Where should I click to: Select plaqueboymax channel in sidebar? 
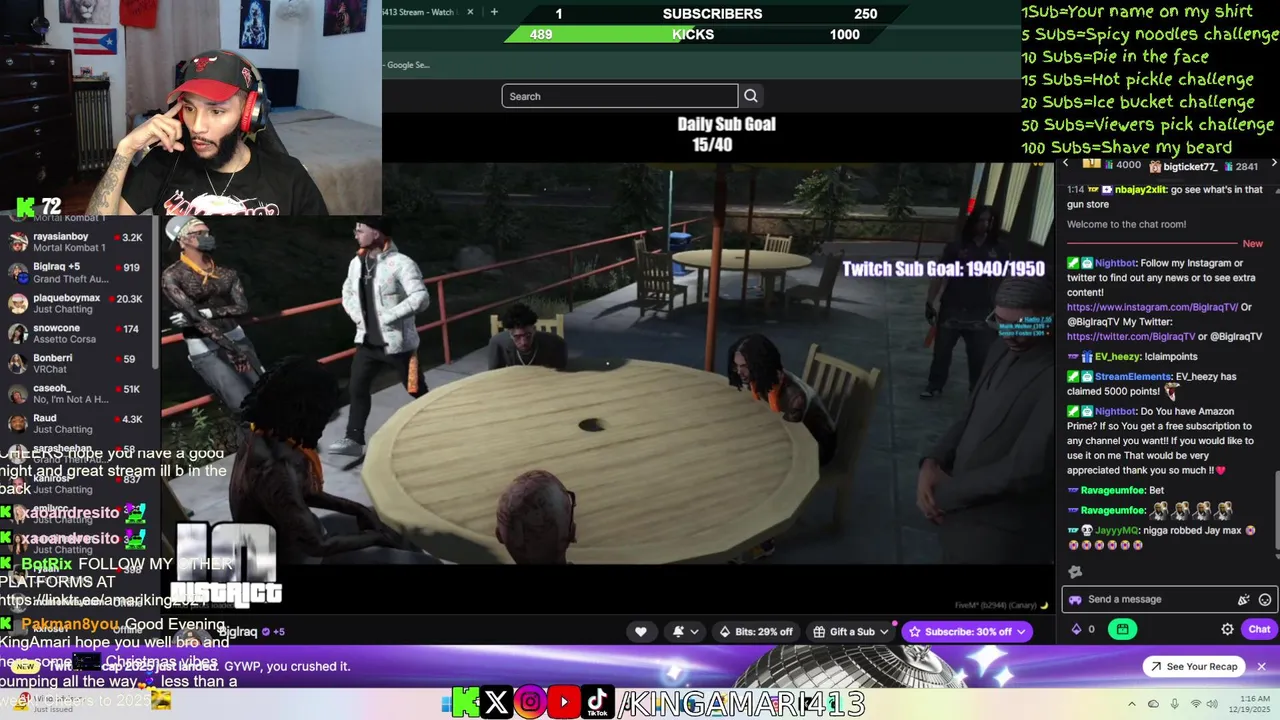[x=78, y=303]
